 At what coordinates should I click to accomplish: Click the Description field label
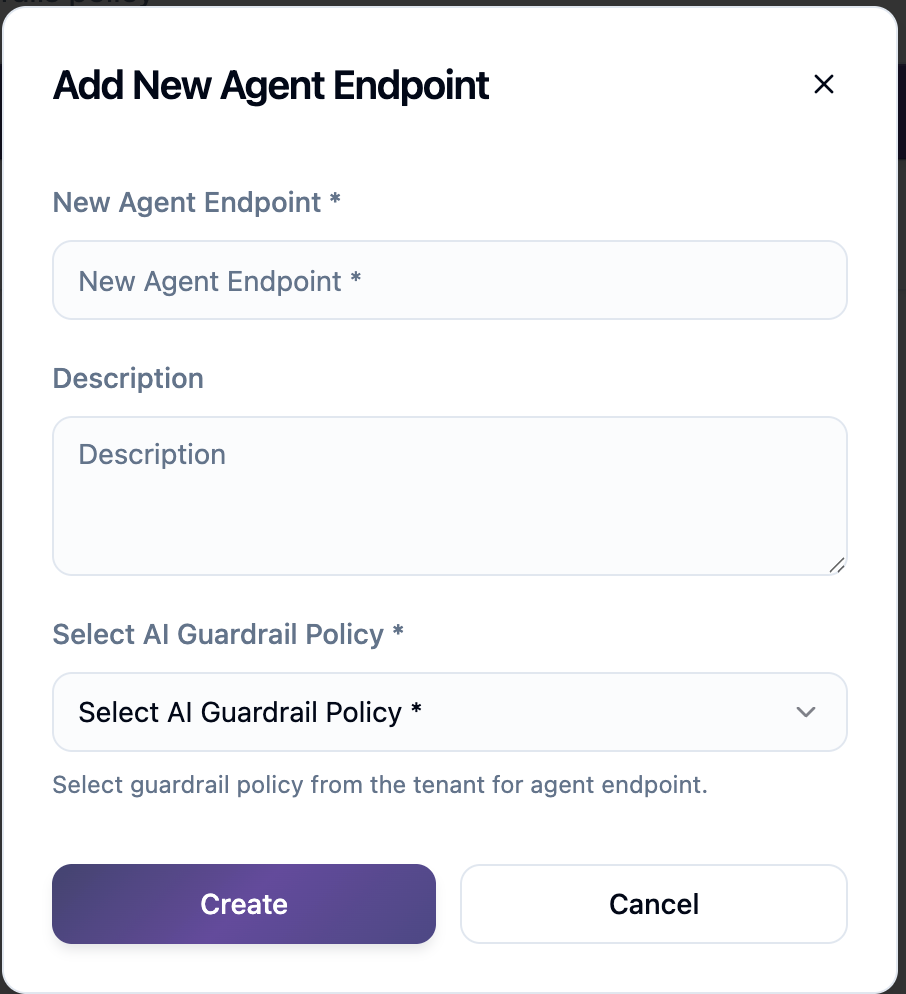[127, 378]
